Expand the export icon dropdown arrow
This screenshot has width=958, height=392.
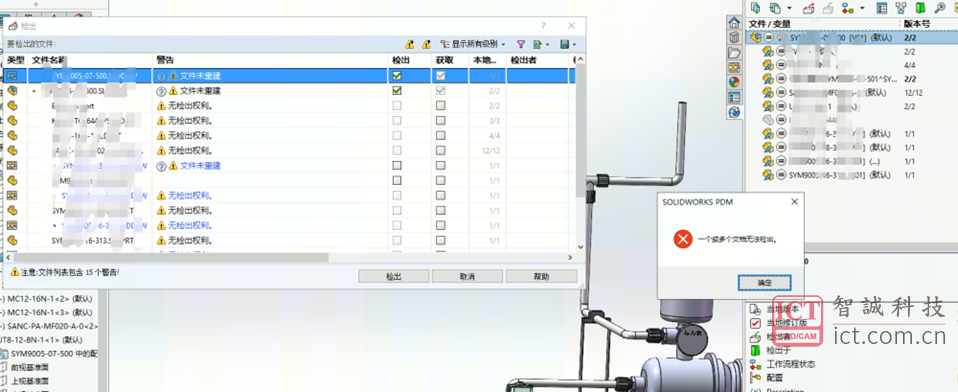547,45
